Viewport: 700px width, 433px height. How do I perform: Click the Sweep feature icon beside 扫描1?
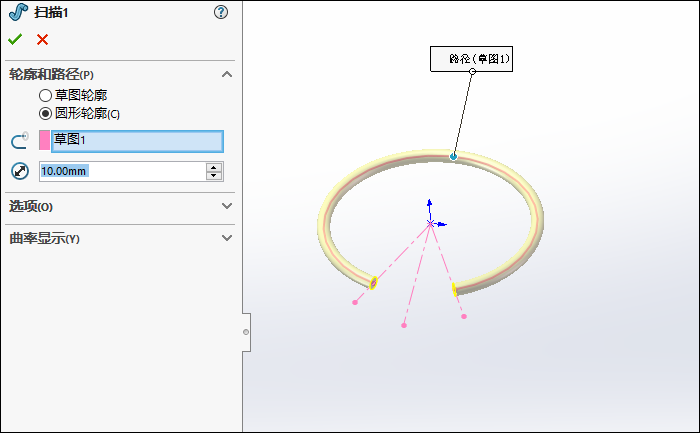click(x=18, y=12)
